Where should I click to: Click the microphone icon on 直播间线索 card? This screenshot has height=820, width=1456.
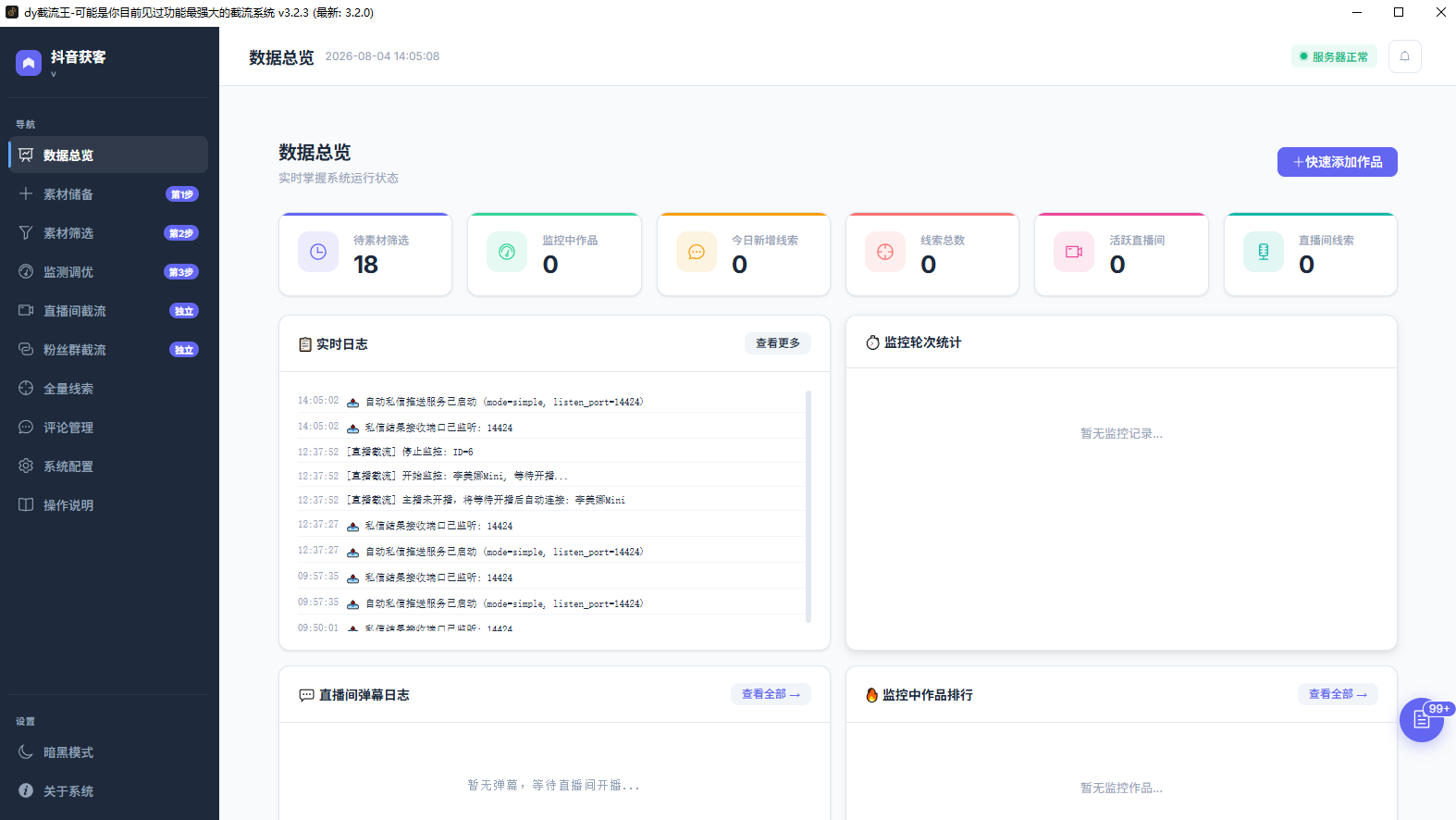(1264, 252)
